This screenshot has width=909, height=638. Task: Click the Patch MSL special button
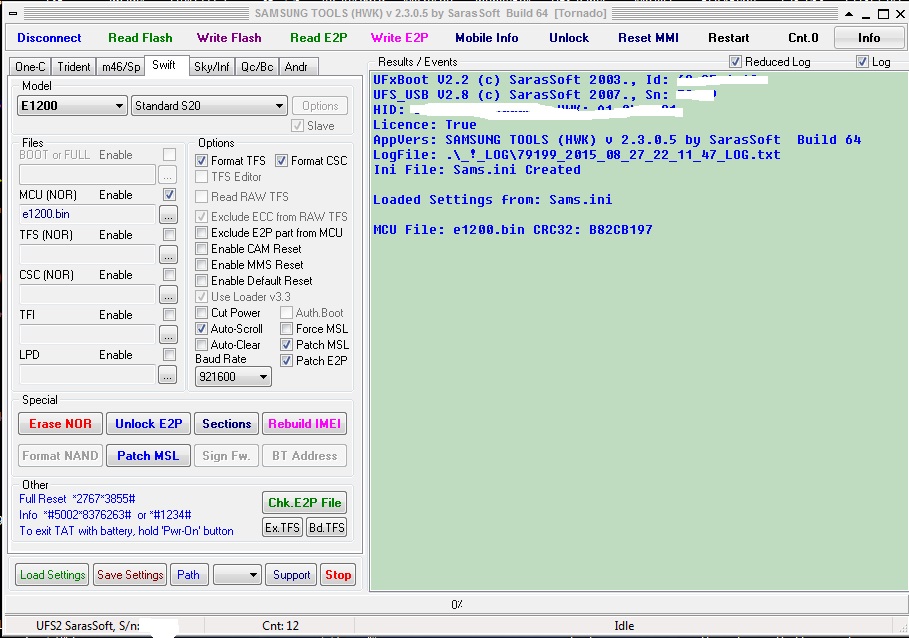pyautogui.click(x=148, y=455)
